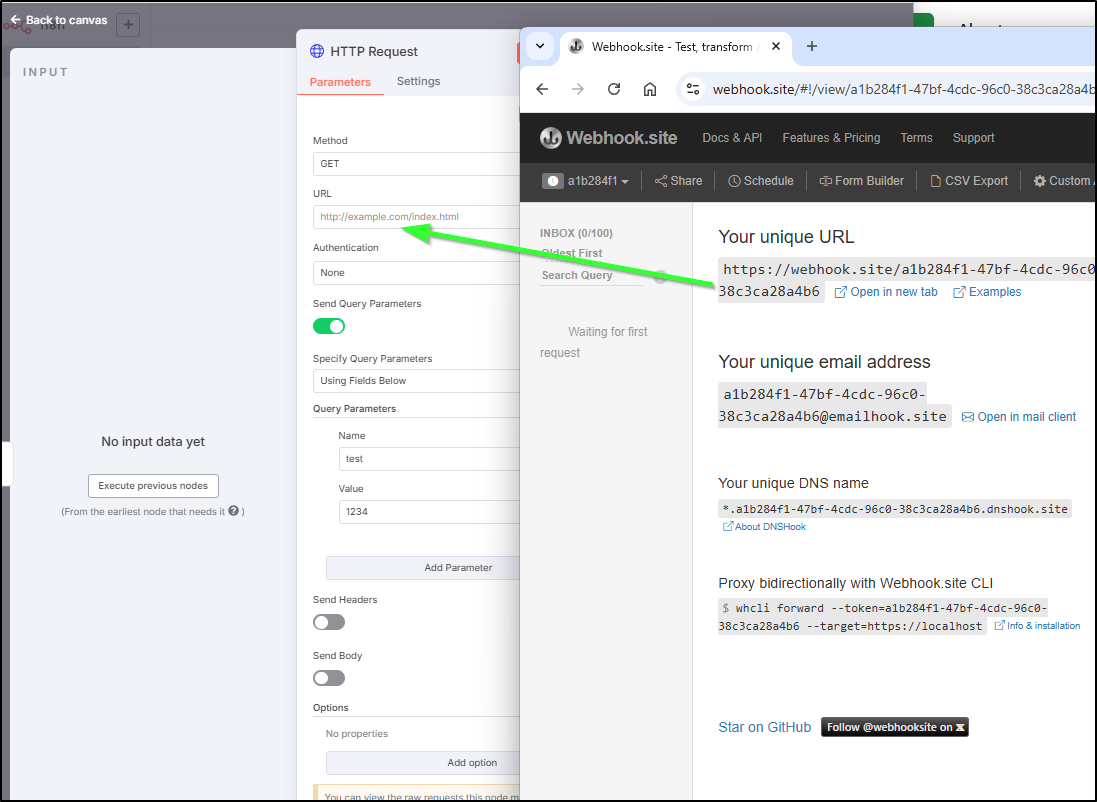Open the Settings tab of HTTP Request
Image resolution: width=1097 pixels, height=802 pixels.
pyautogui.click(x=418, y=81)
